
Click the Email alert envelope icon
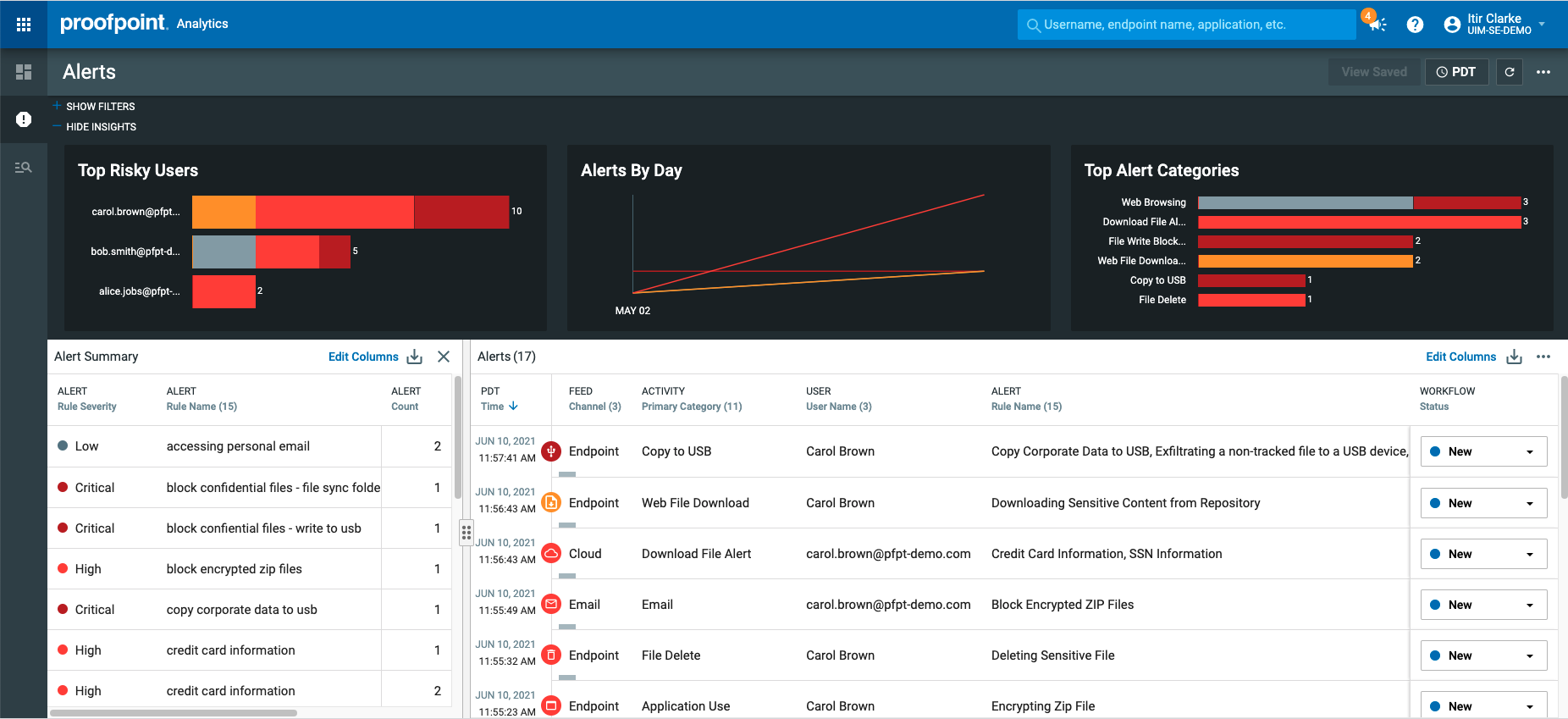(551, 604)
